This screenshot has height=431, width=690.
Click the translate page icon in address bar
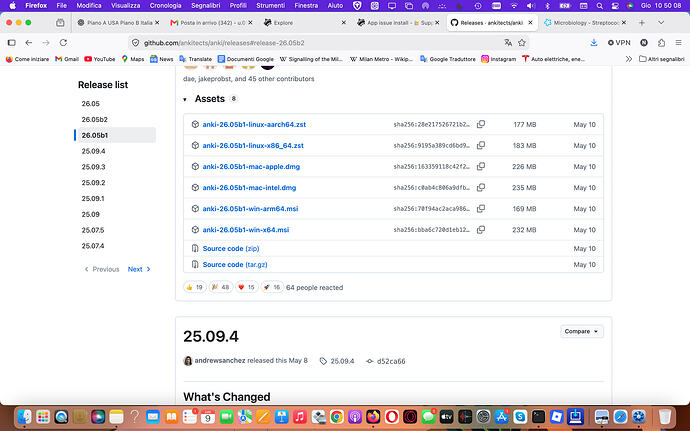pyautogui.click(x=508, y=43)
